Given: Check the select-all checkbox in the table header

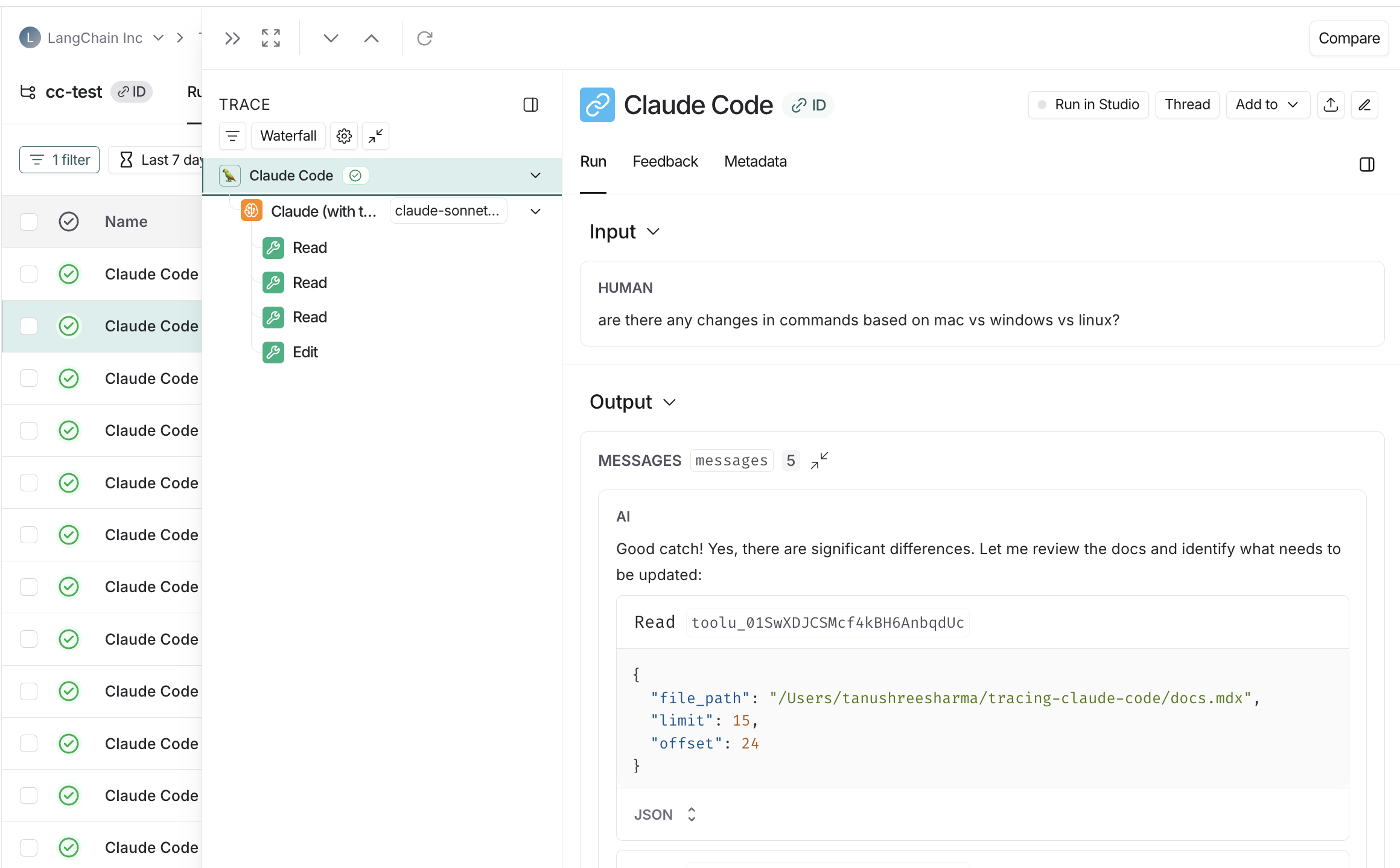Looking at the screenshot, I should [28, 222].
